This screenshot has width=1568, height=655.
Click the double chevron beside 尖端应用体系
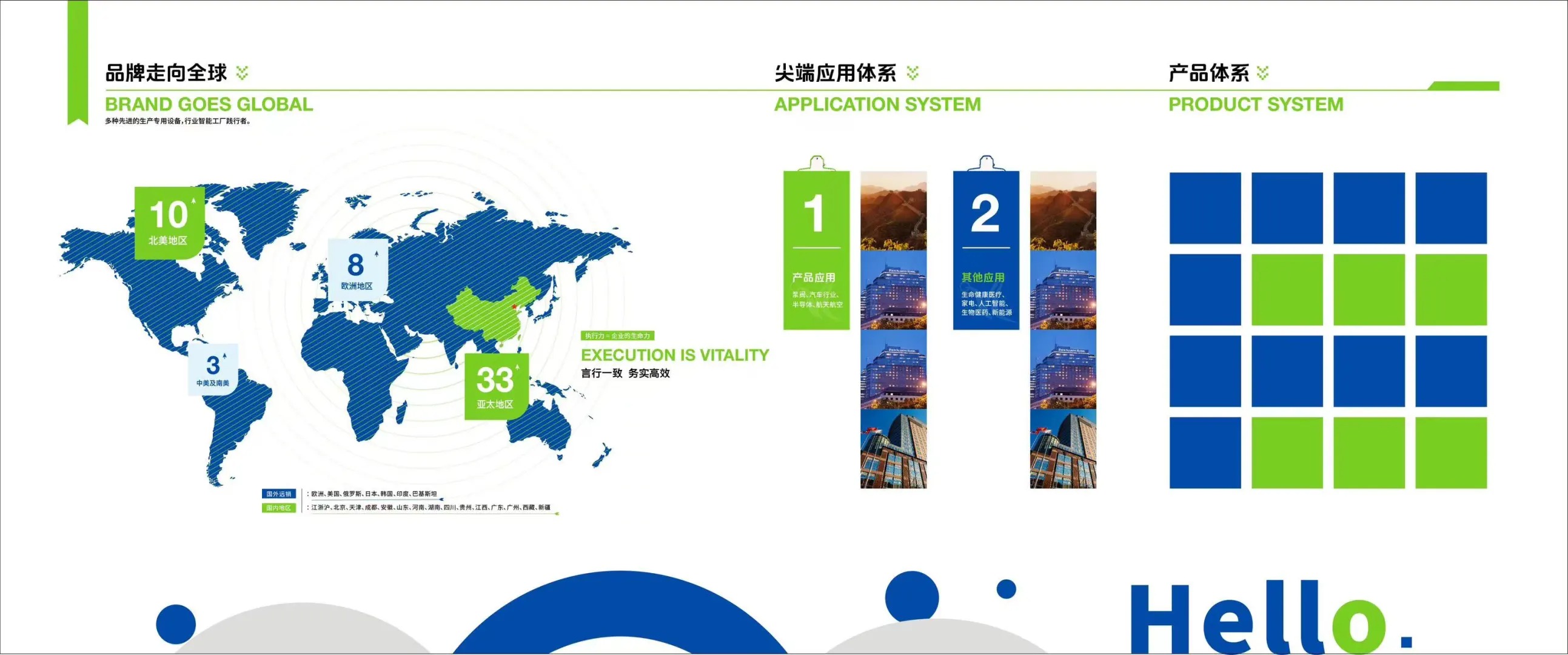coord(912,73)
